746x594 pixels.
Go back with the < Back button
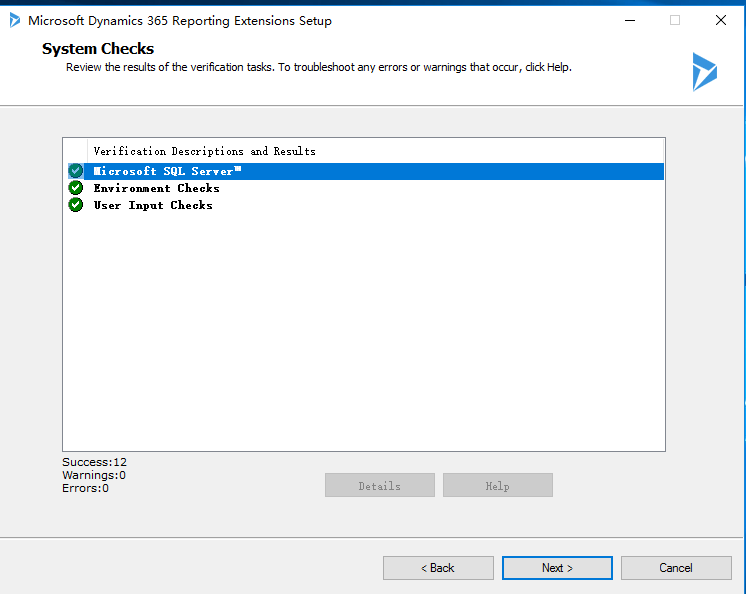438,568
